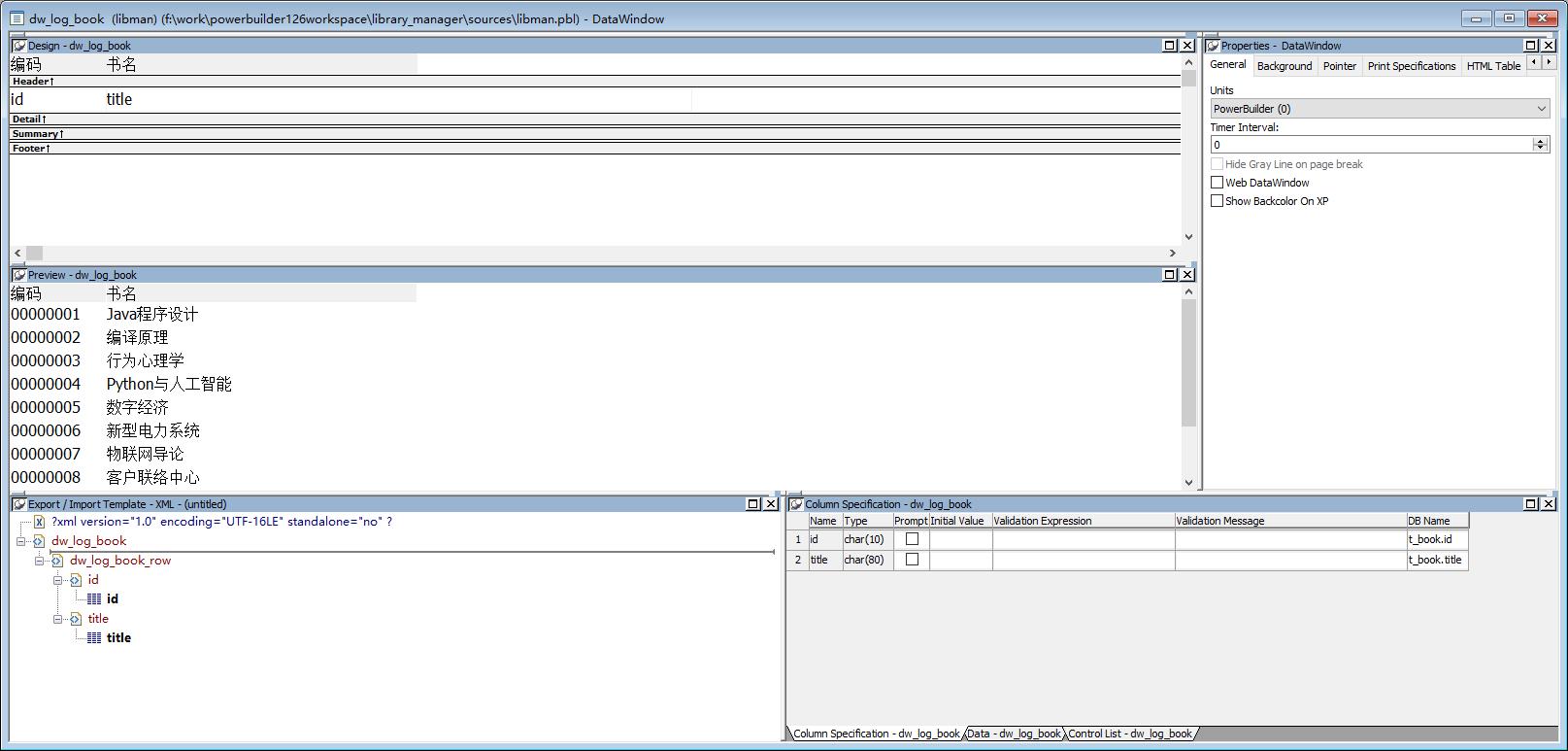Open the HTML Table tab
The width and height of the screenshot is (1568, 751).
[1493, 66]
